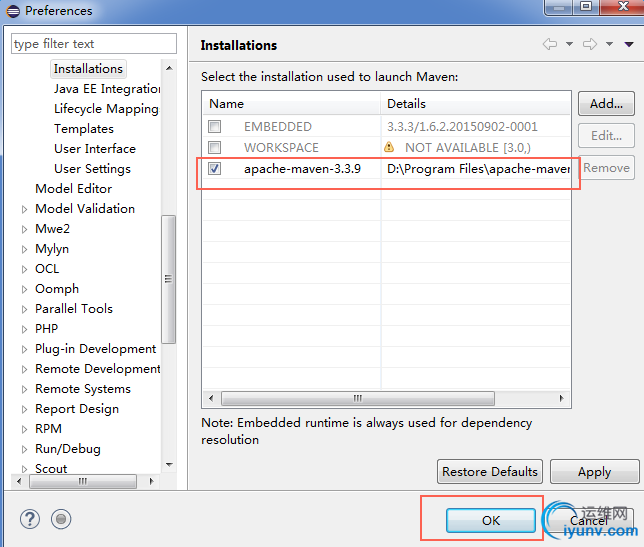Expand the Mwe2 tree node
Screen dimensions: 644x547
coord(24,229)
